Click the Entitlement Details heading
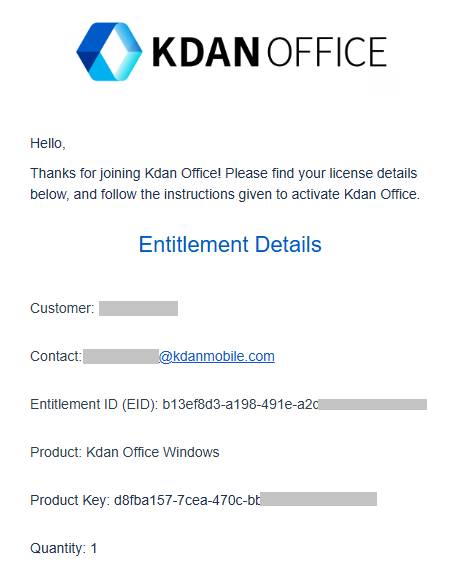The image size is (450, 584). click(230, 244)
